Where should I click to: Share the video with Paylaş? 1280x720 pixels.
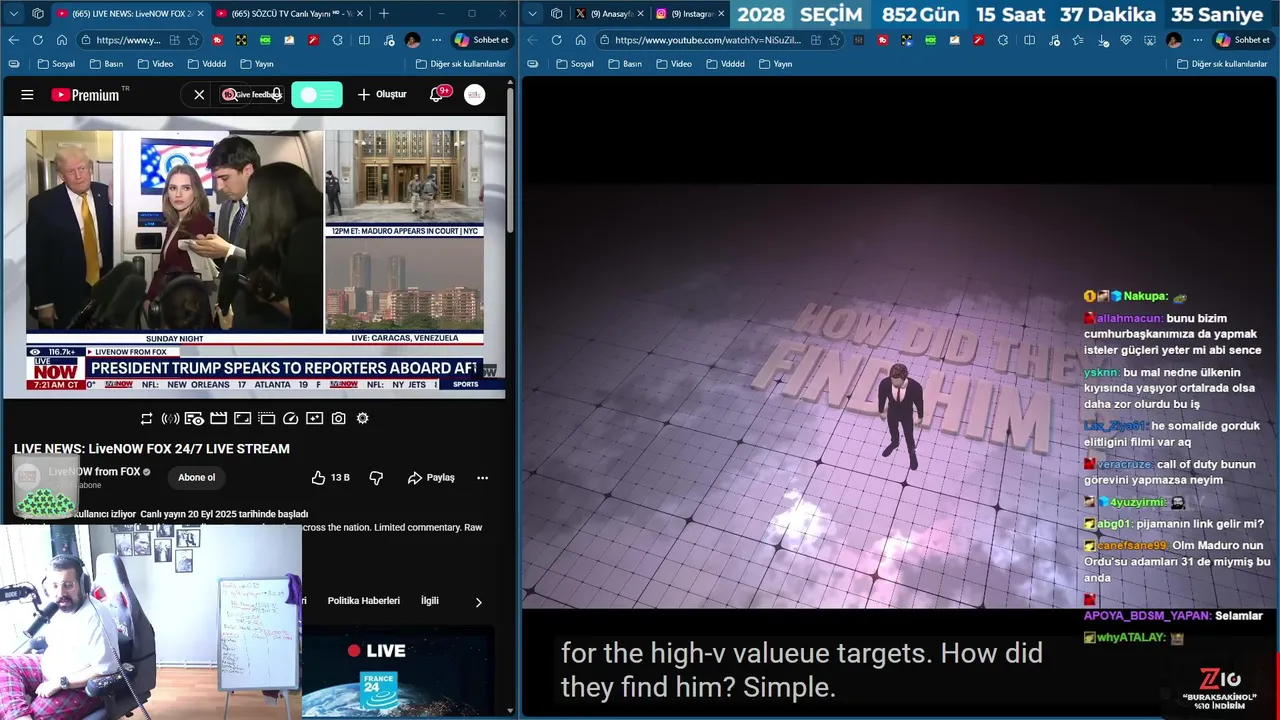pos(431,478)
